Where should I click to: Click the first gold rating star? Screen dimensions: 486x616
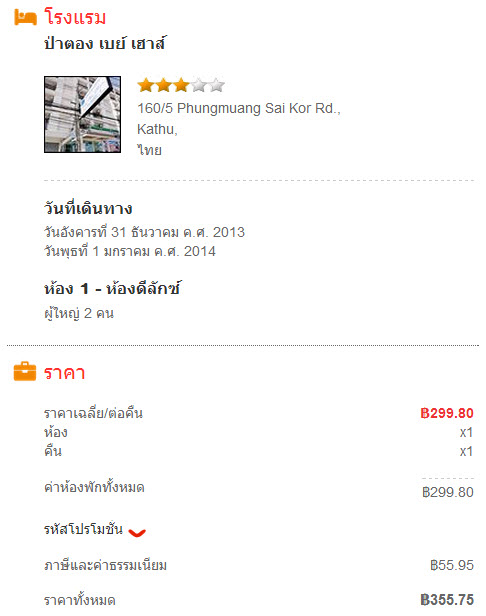coord(146,85)
